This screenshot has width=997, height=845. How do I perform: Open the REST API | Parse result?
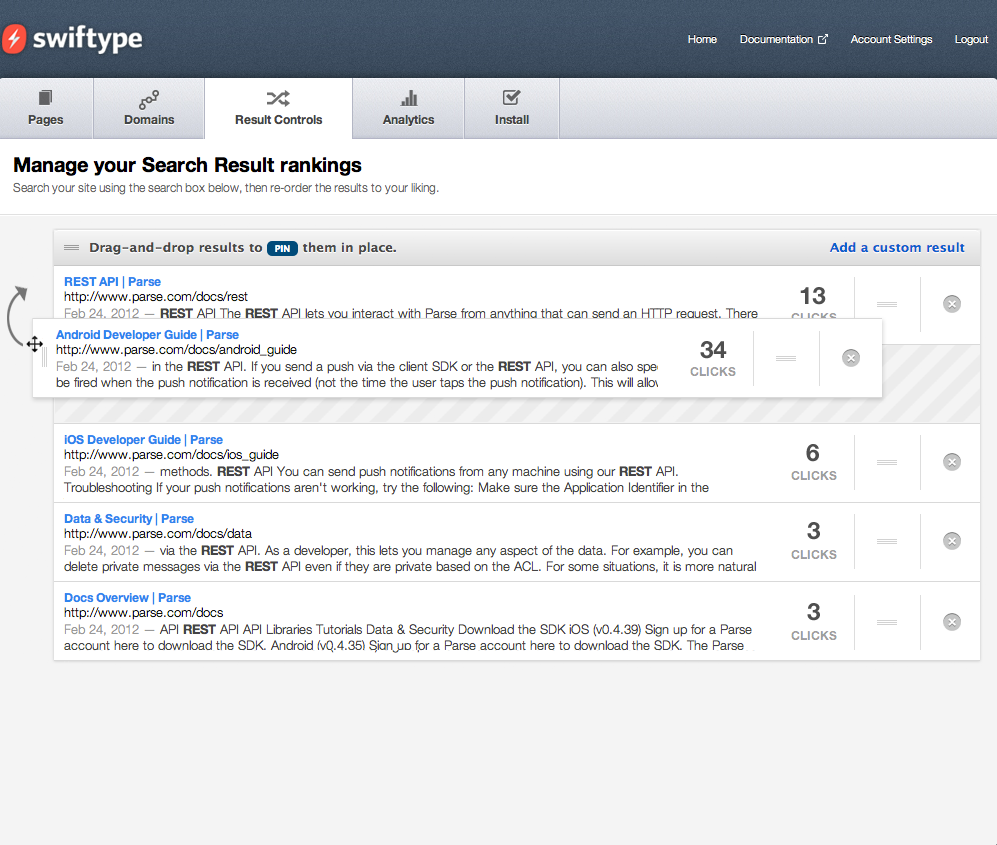[112, 282]
